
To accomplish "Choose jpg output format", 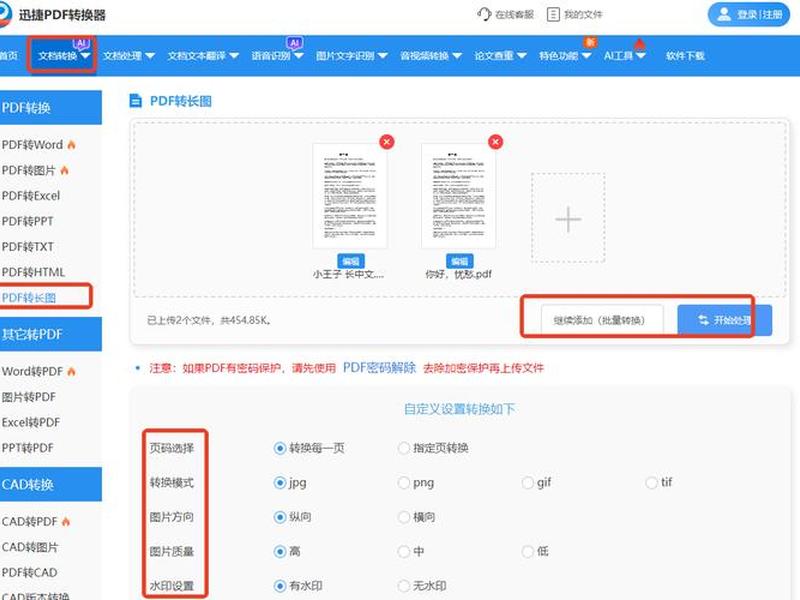I will 280,483.
